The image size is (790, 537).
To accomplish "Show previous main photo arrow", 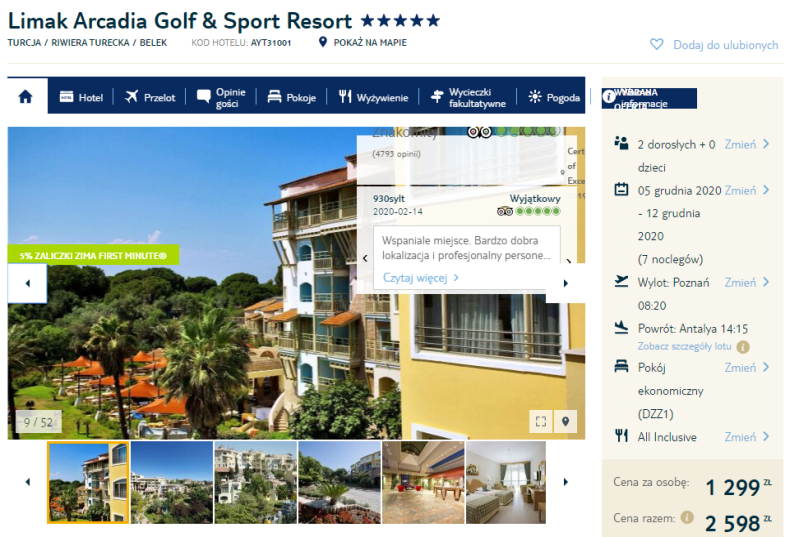I will [28, 283].
